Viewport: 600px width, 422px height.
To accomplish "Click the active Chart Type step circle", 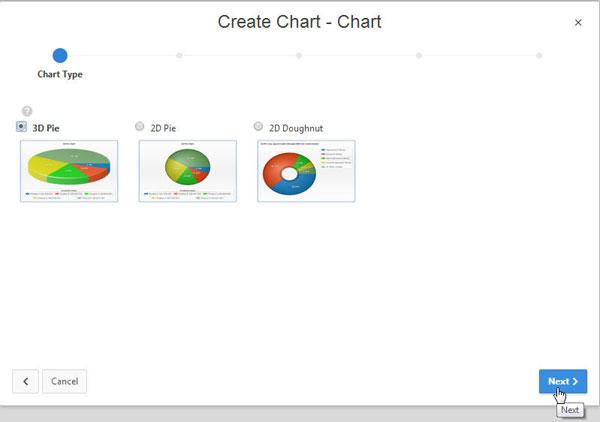I will (x=60, y=55).
